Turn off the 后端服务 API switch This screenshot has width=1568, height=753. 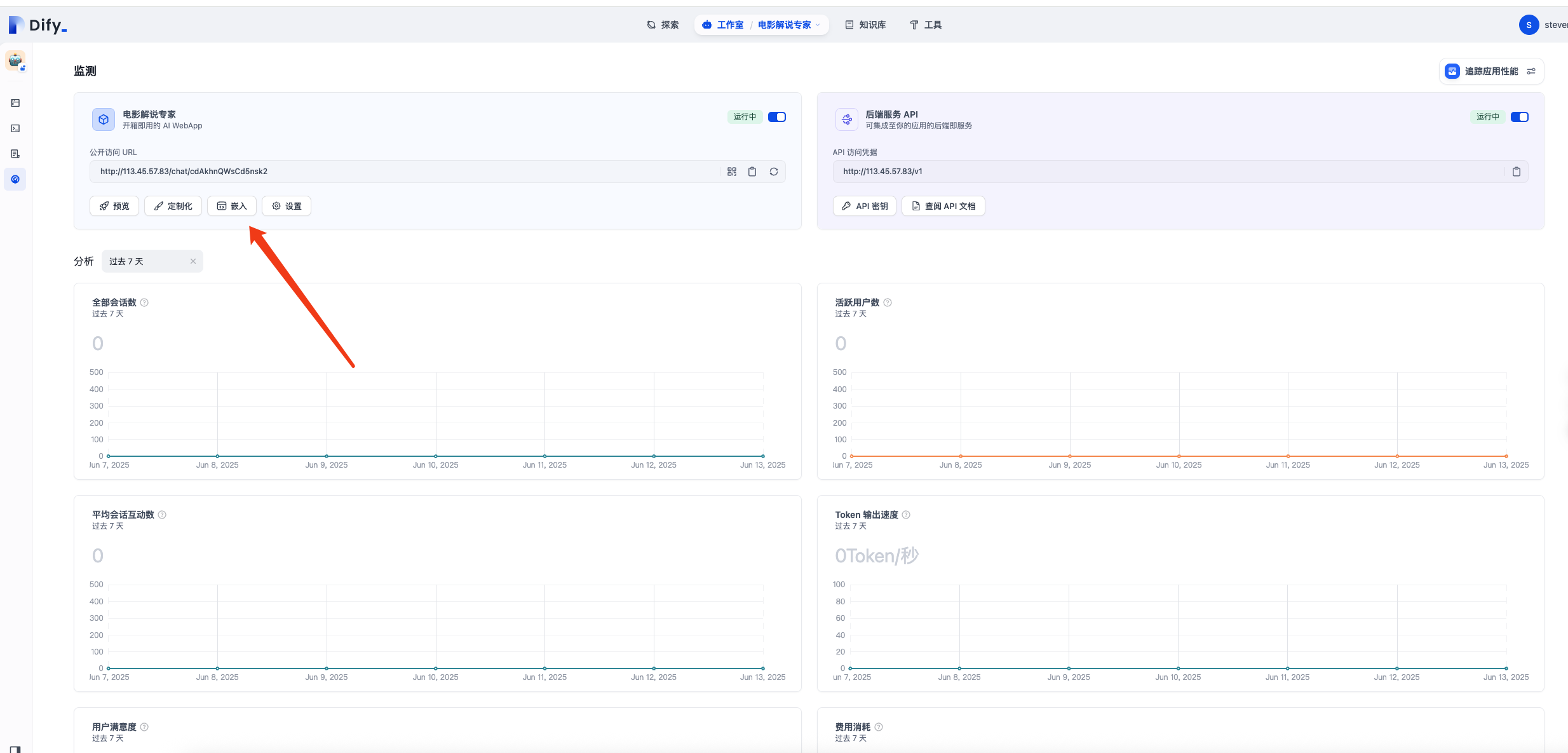(x=1520, y=117)
